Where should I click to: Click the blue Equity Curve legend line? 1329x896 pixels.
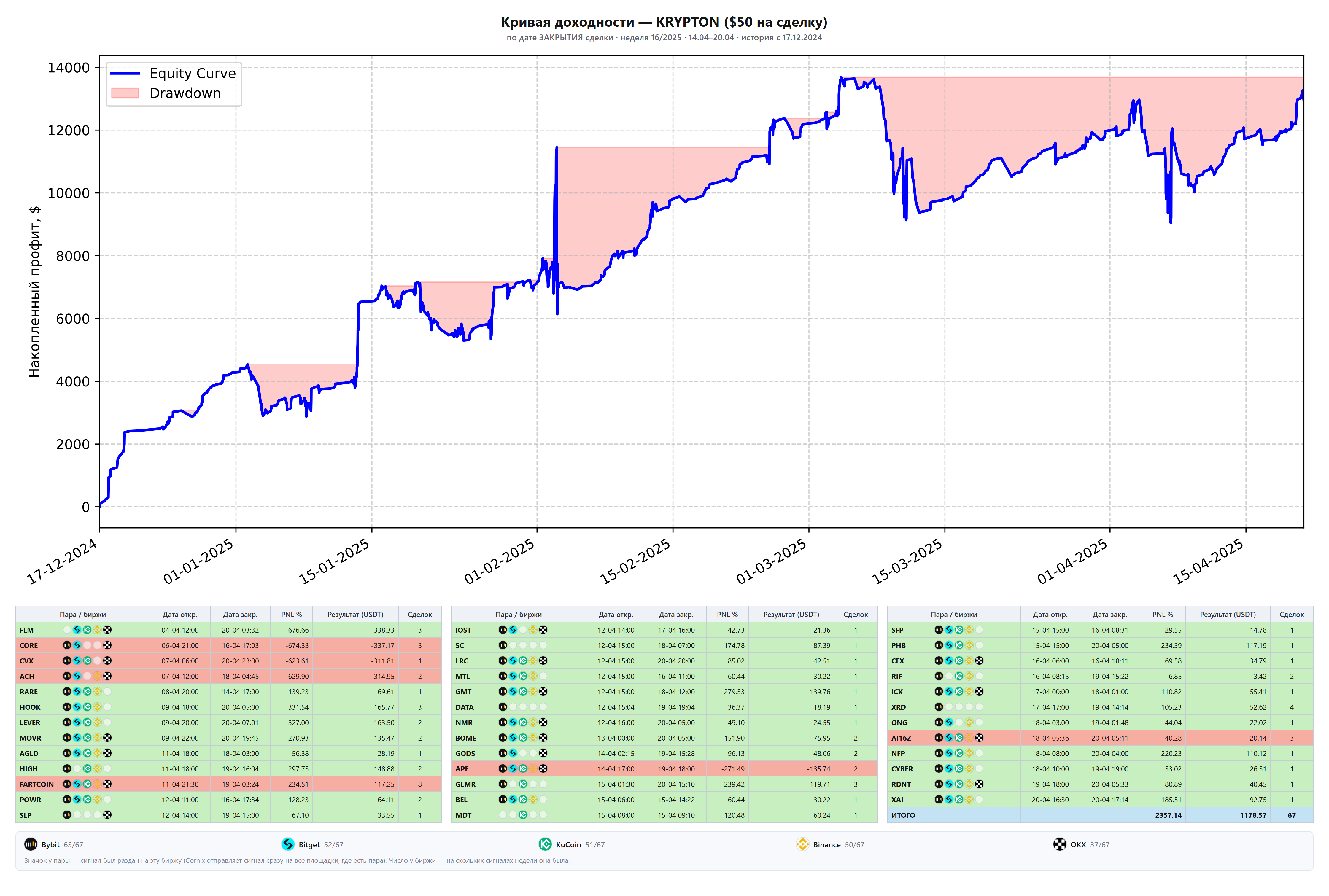click(125, 73)
